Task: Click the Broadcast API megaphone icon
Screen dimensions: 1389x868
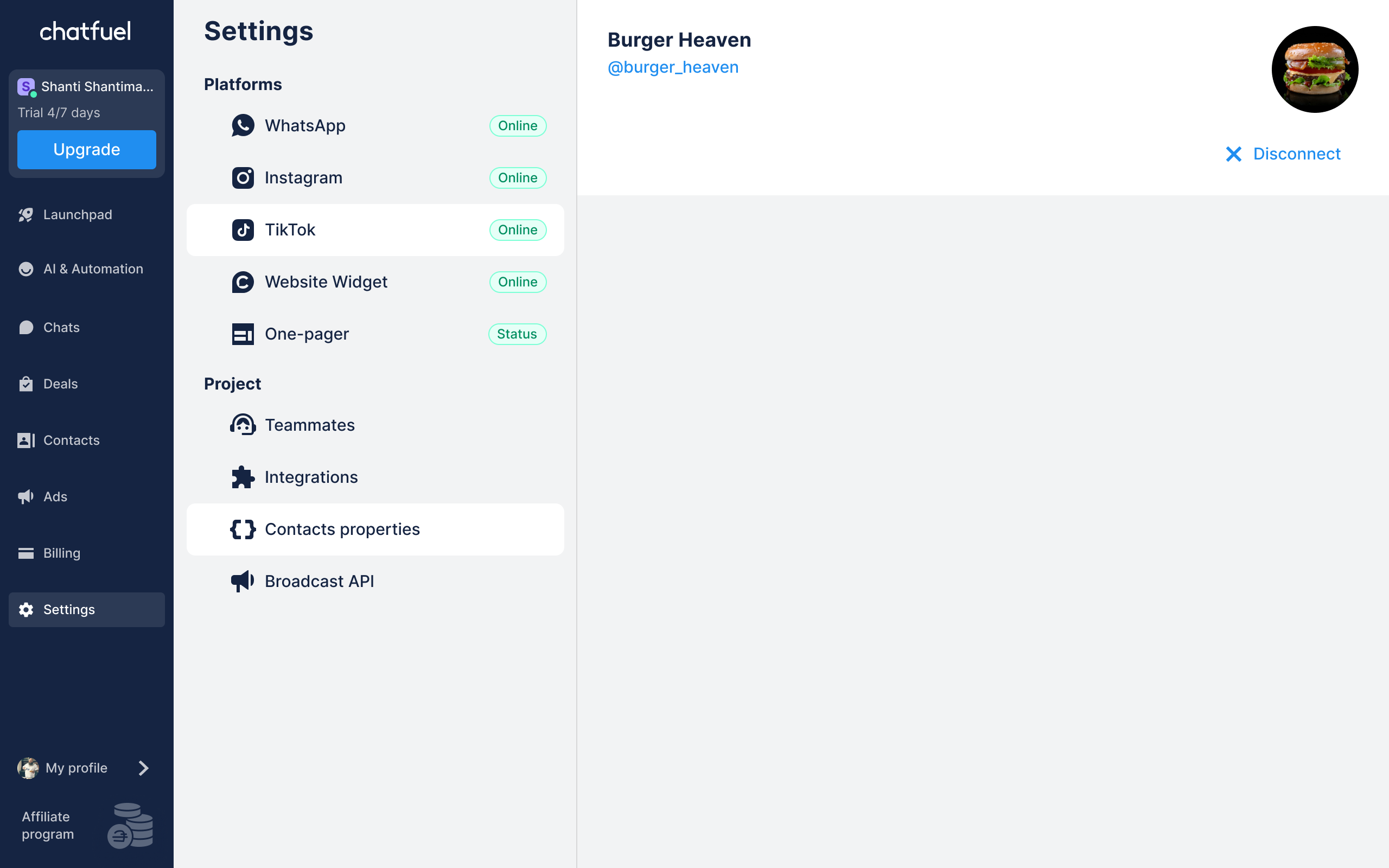Action: [243, 581]
